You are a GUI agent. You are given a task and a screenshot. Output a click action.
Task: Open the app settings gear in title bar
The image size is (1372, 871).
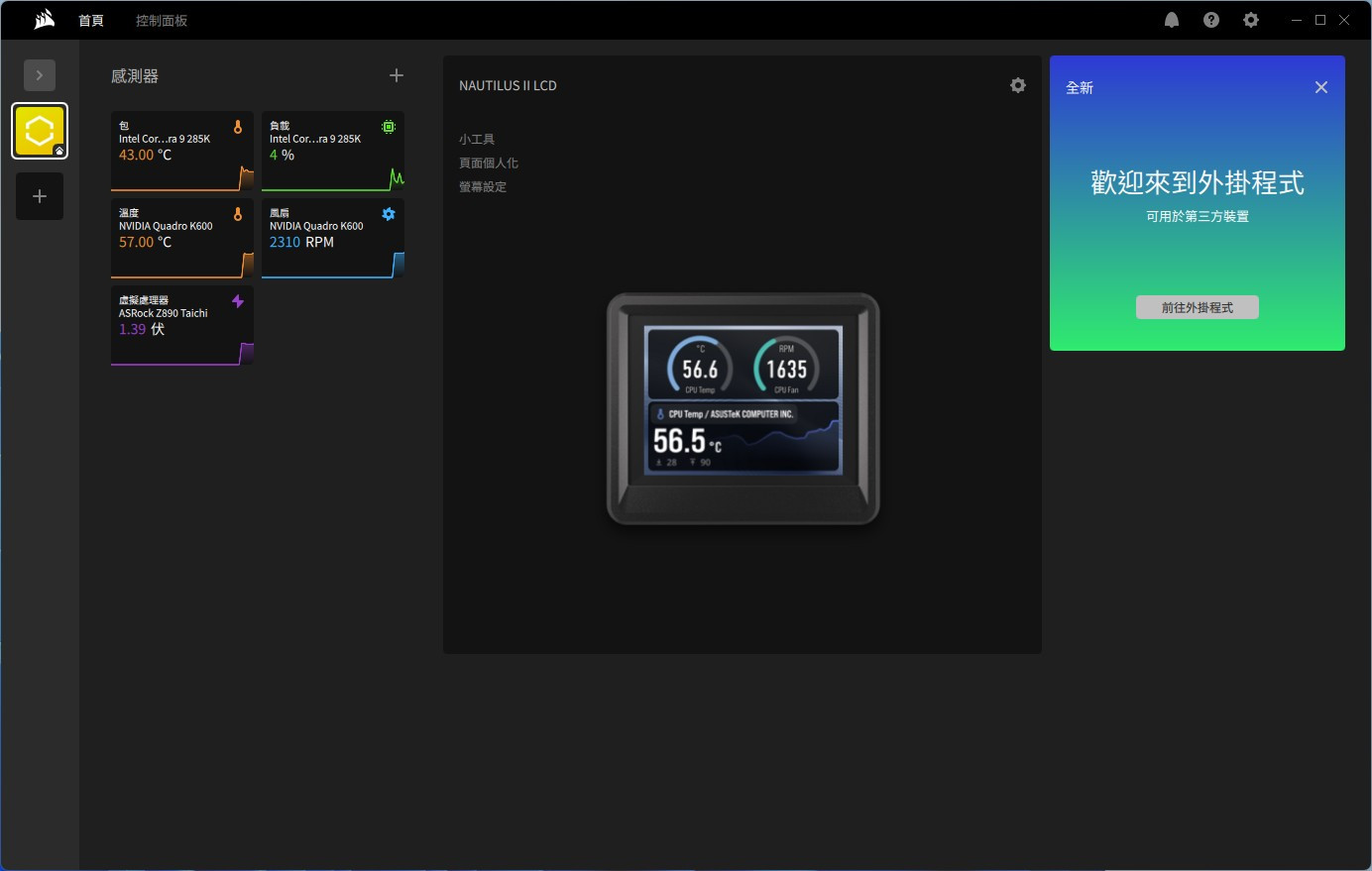pos(1251,20)
